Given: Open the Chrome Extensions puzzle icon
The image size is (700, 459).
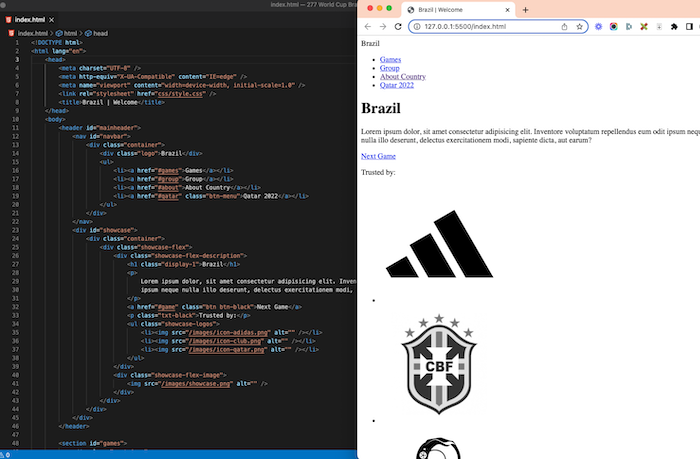Looking at the screenshot, I should [674, 27].
